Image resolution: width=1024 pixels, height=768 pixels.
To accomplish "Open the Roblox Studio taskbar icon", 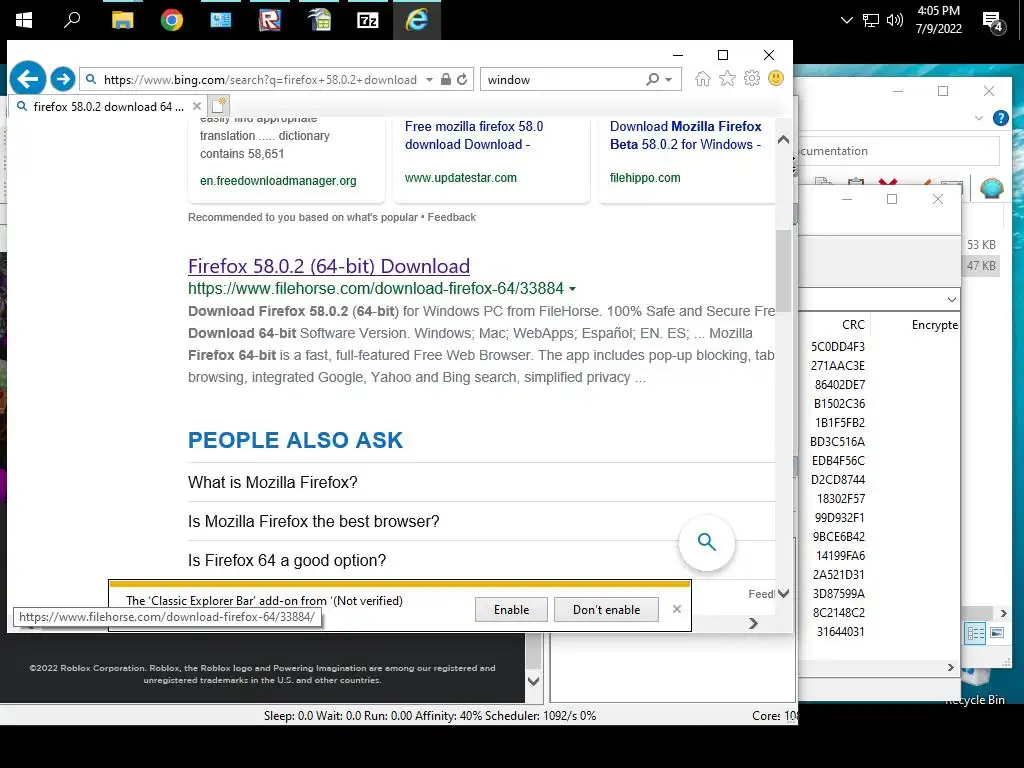I will 270,20.
